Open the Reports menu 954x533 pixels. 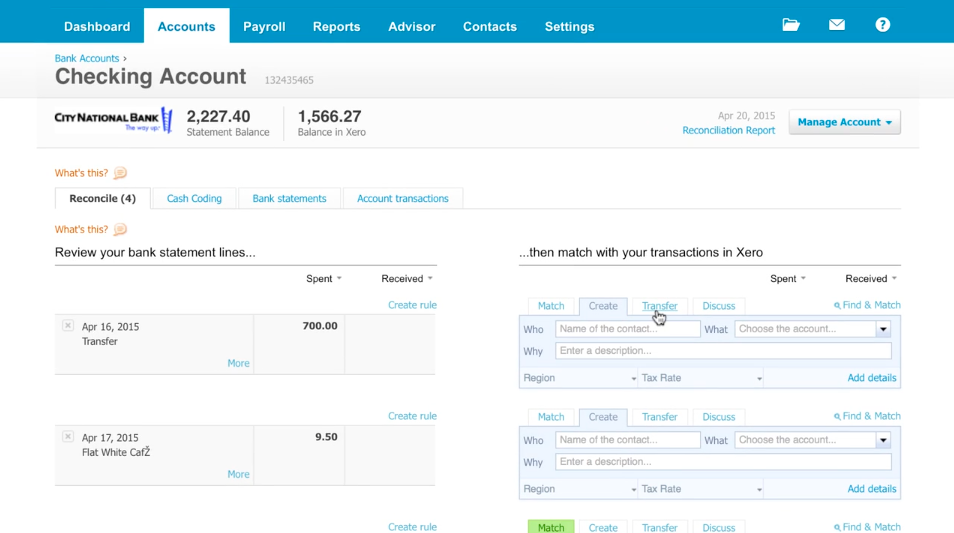pyautogui.click(x=336, y=27)
